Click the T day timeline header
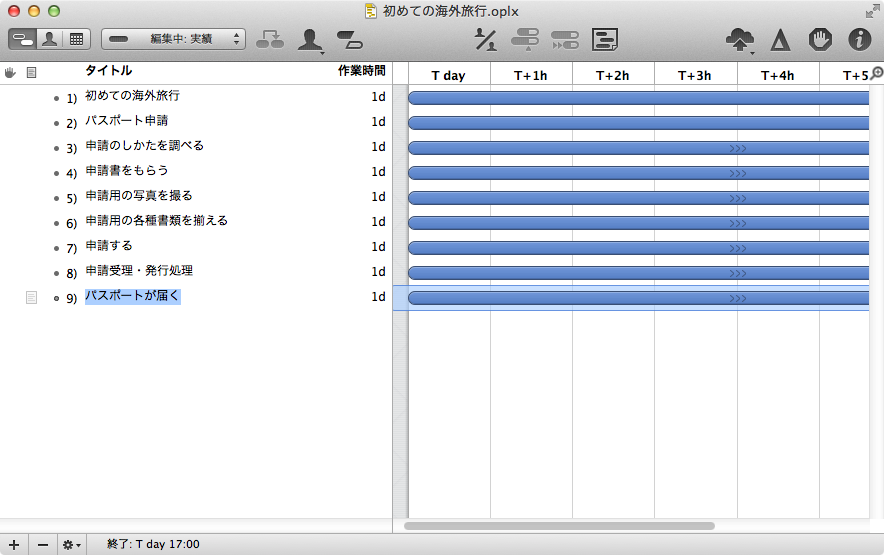The image size is (884, 555). tap(449, 75)
